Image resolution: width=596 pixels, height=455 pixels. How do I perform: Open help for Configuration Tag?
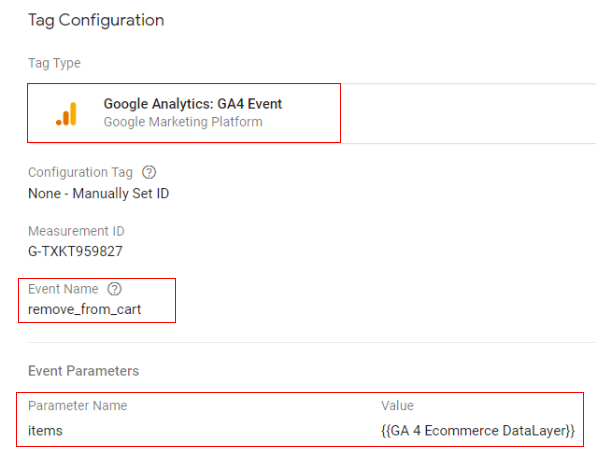pyautogui.click(x=149, y=172)
